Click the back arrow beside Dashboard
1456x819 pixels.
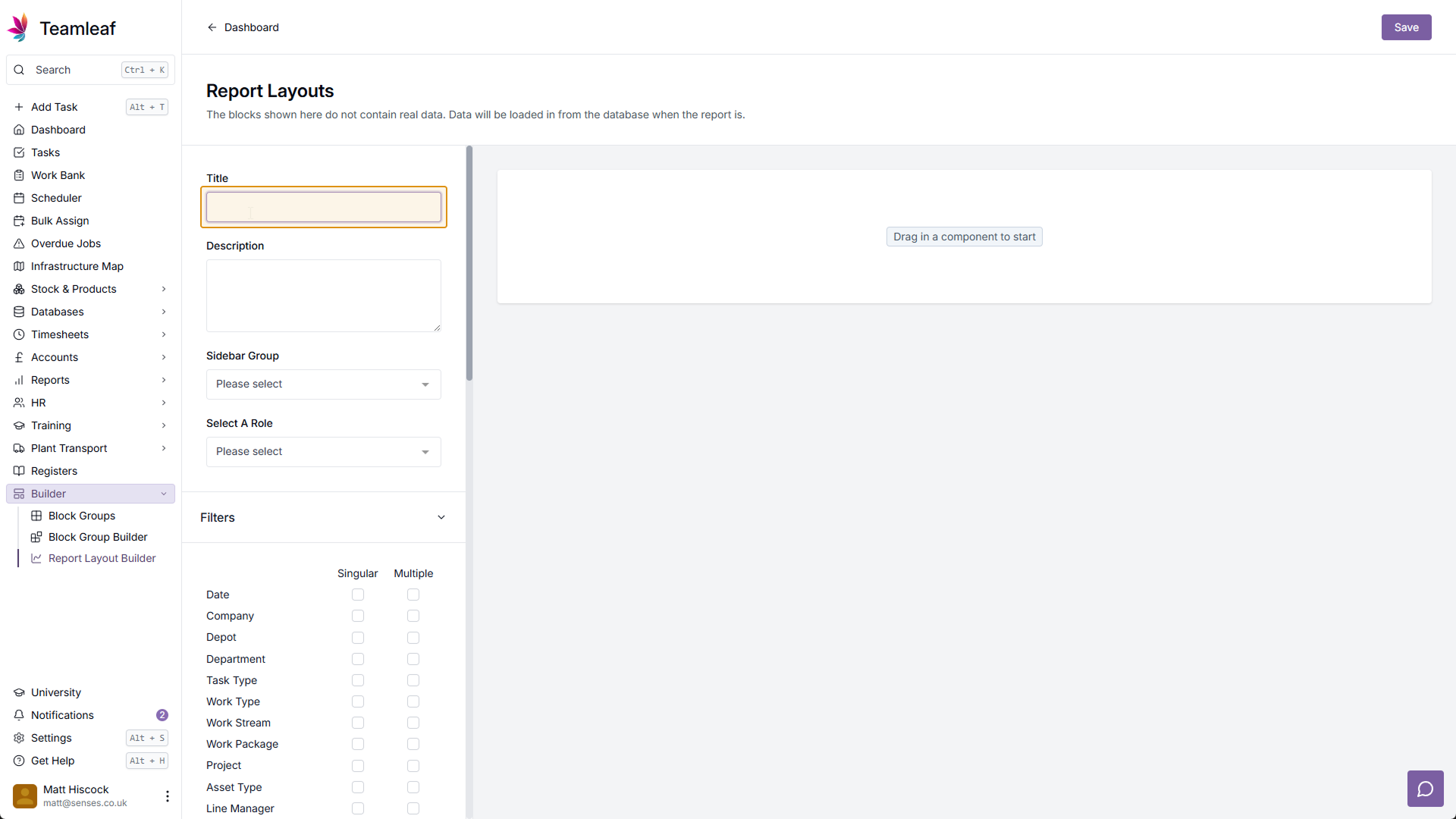pos(212,27)
